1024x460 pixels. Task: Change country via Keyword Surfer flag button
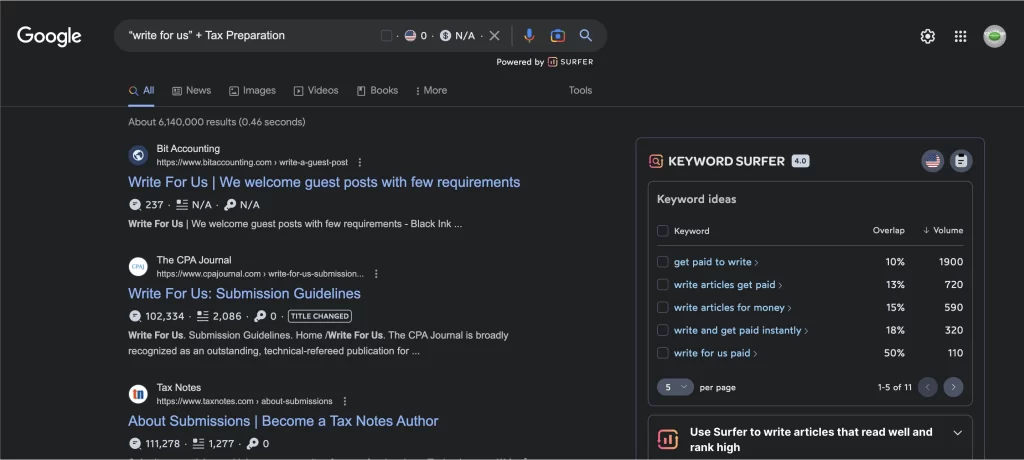pos(933,161)
